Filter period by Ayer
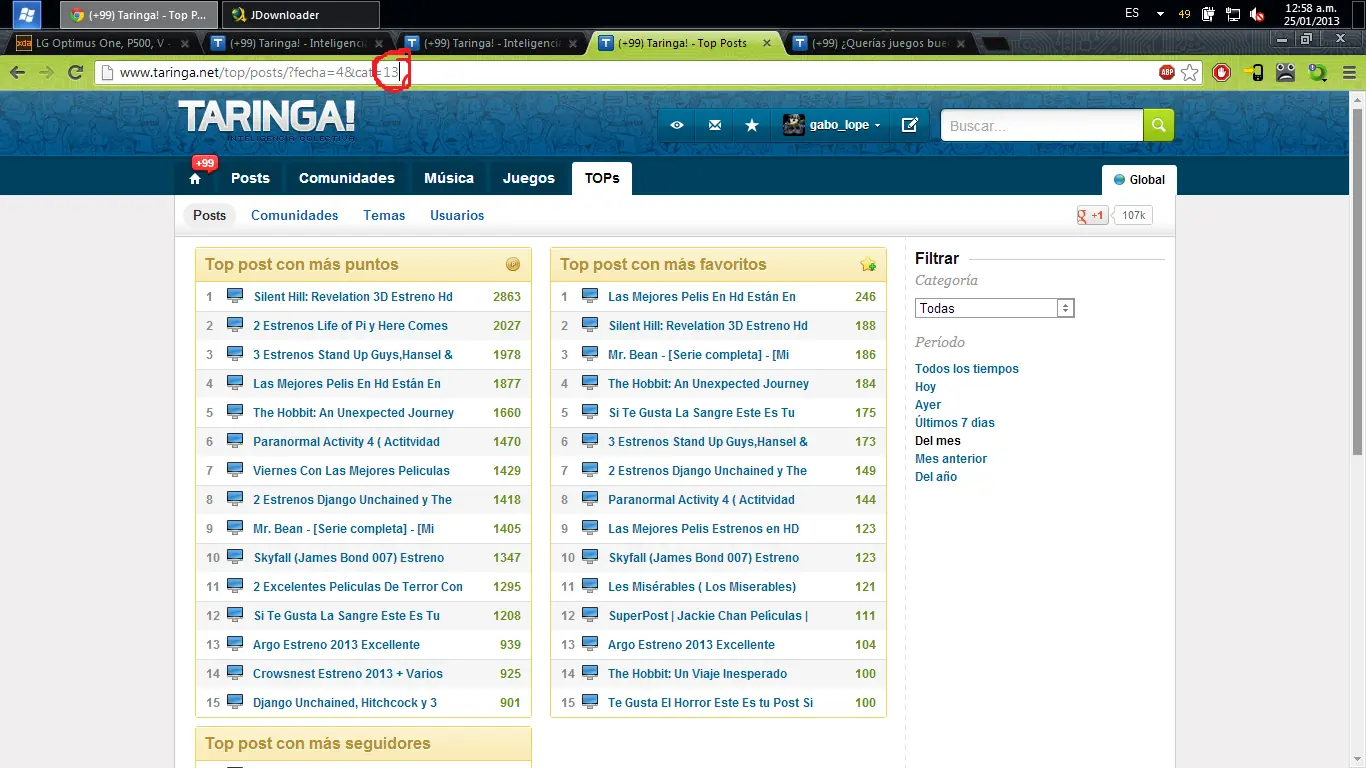 [x=928, y=405]
